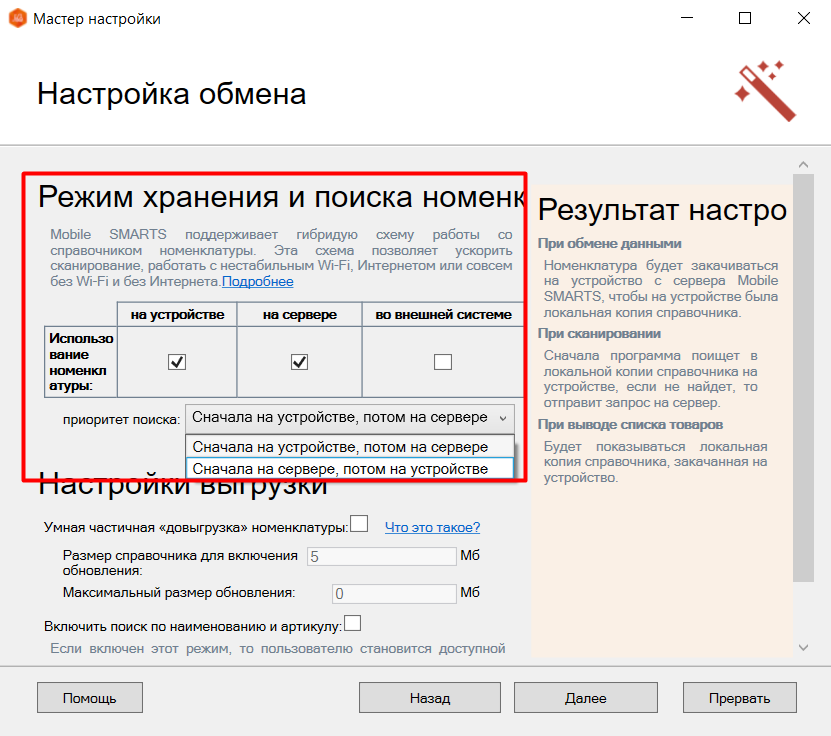This screenshot has width=831, height=736.
Task: Close the Мастер настройки window
Action: tap(803, 18)
